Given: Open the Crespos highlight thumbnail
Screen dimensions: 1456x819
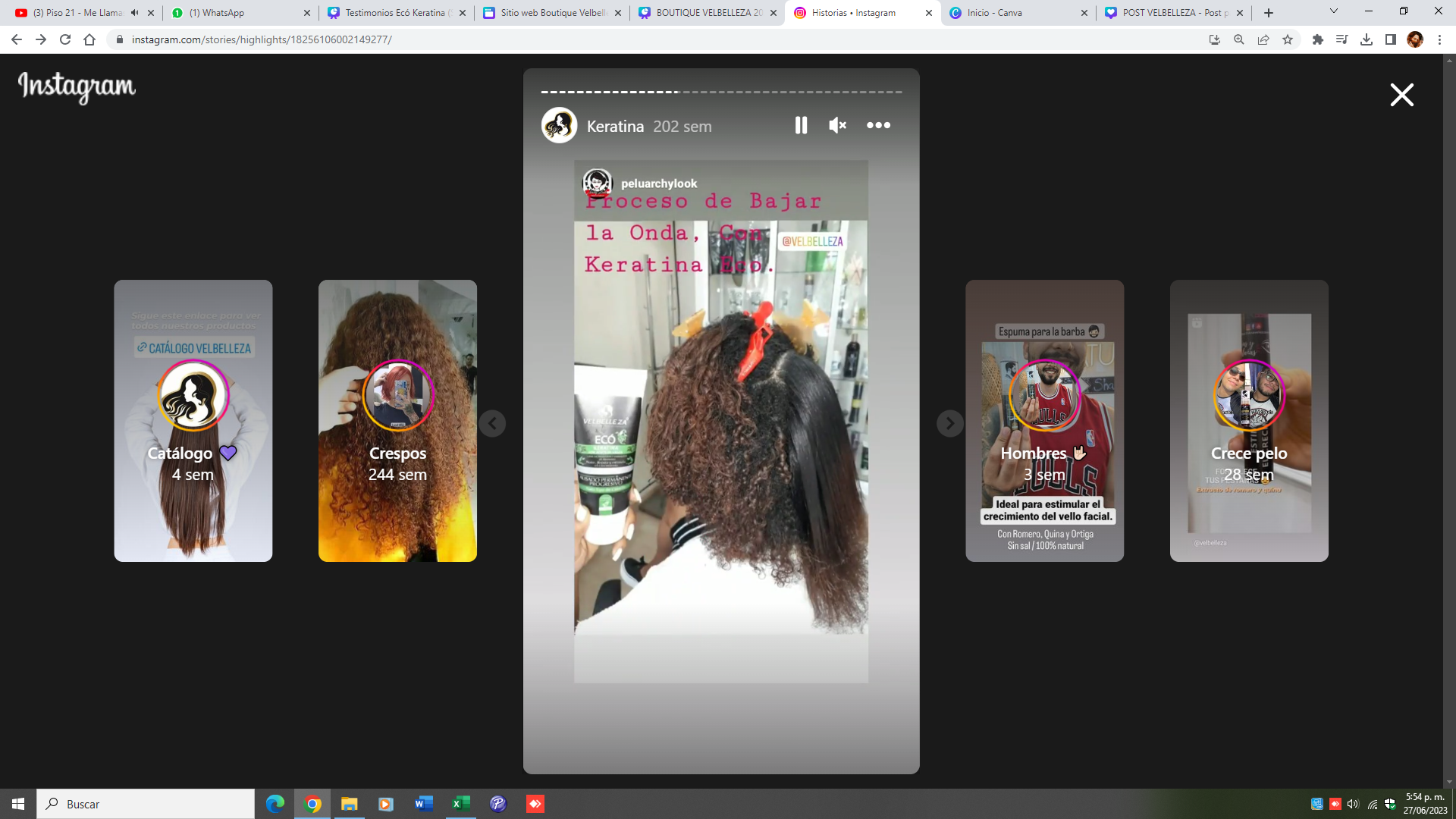Looking at the screenshot, I should pyautogui.click(x=397, y=420).
